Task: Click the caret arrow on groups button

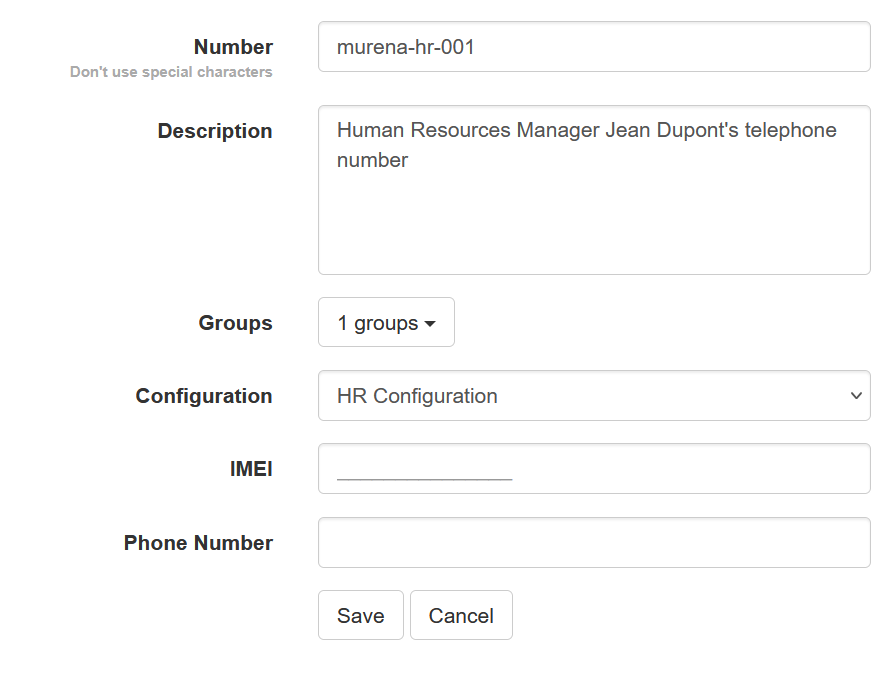Action: 430,324
